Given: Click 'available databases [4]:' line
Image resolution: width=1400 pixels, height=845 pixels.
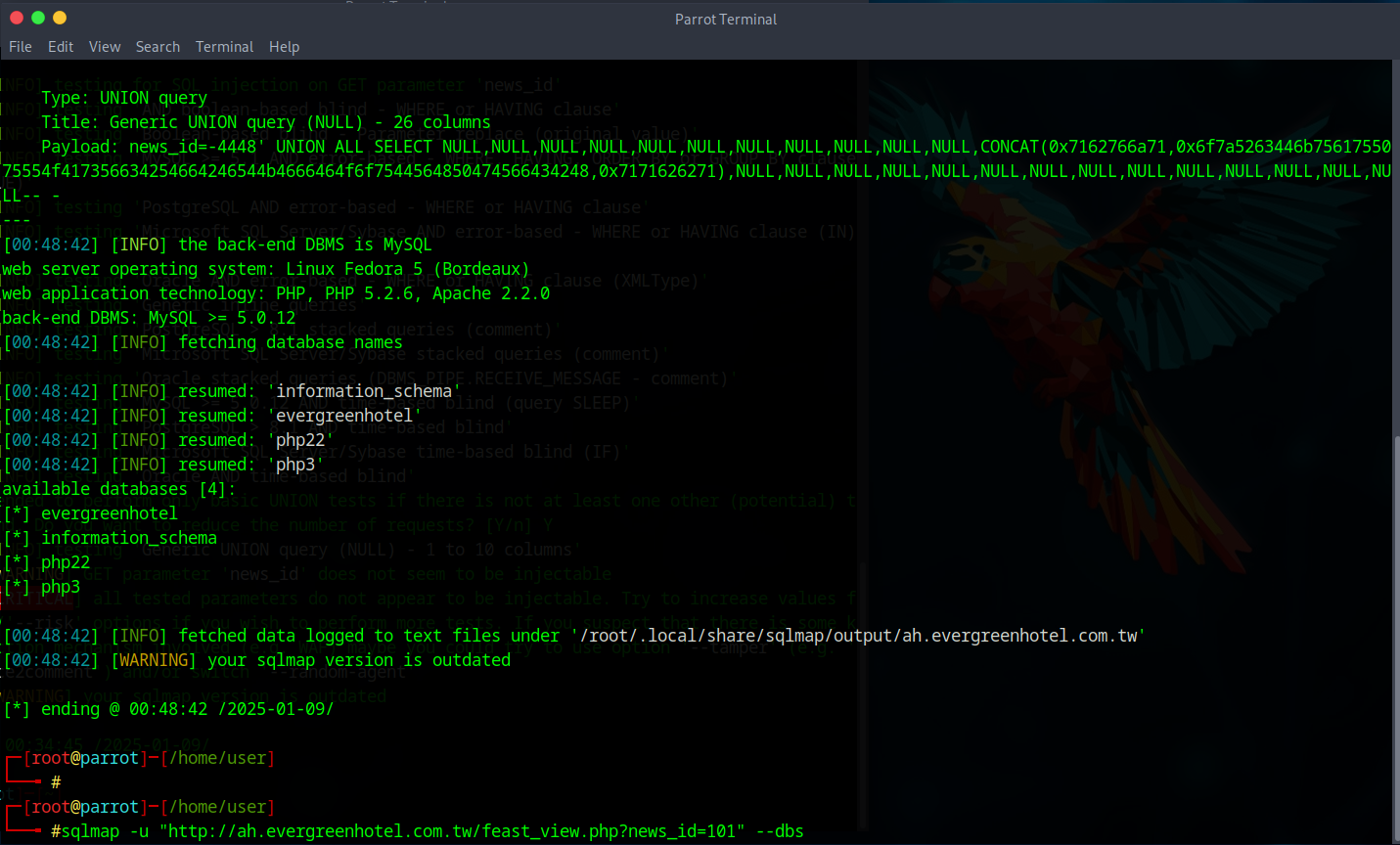Looking at the screenshot, I should (x=119, y=489).
